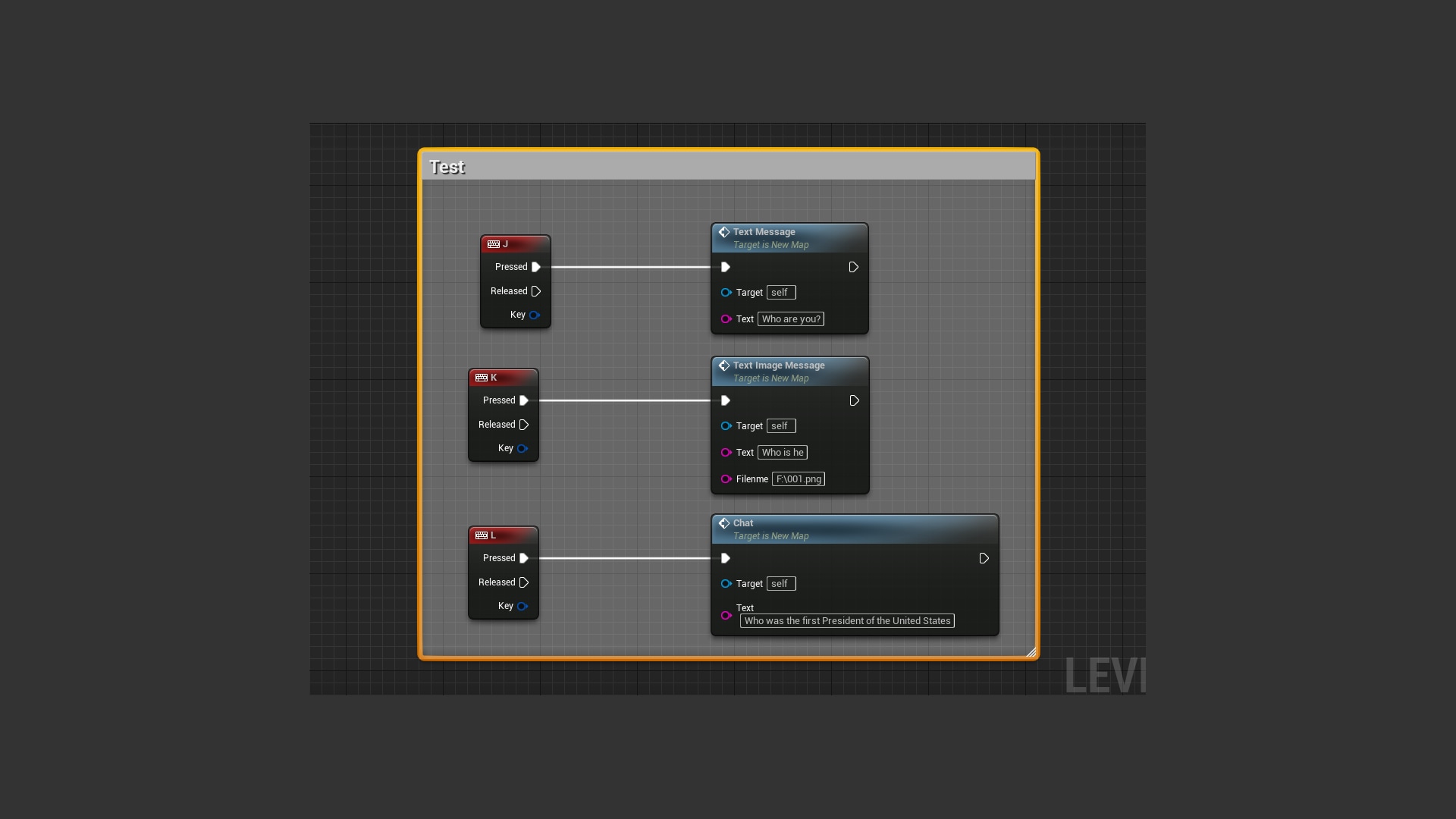Click the K node's Released output pin
Screen dimensions: 1456x819
point(524,425)
